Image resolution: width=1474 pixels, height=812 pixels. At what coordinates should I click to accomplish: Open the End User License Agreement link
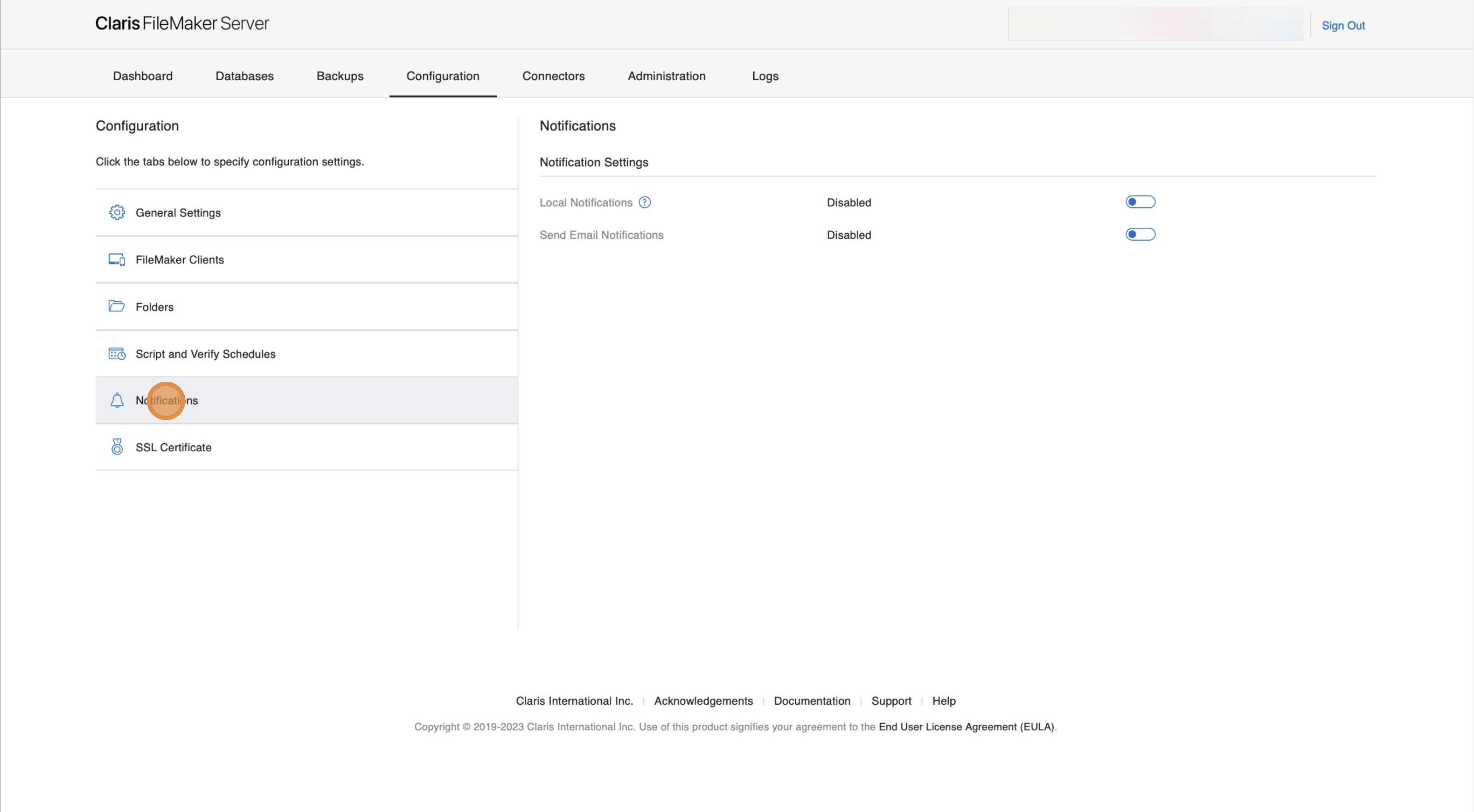point(966,726)
